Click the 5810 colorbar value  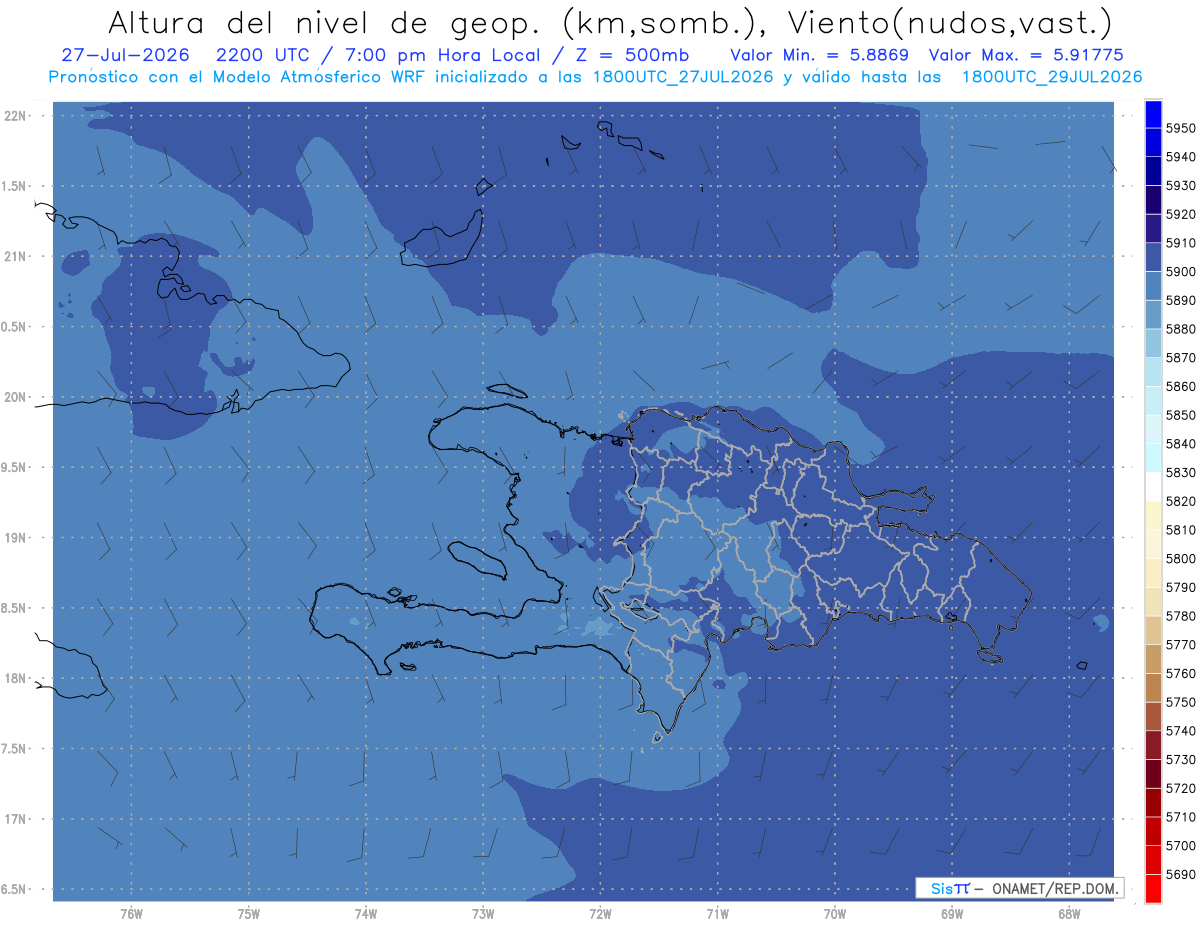[1181, 530]
